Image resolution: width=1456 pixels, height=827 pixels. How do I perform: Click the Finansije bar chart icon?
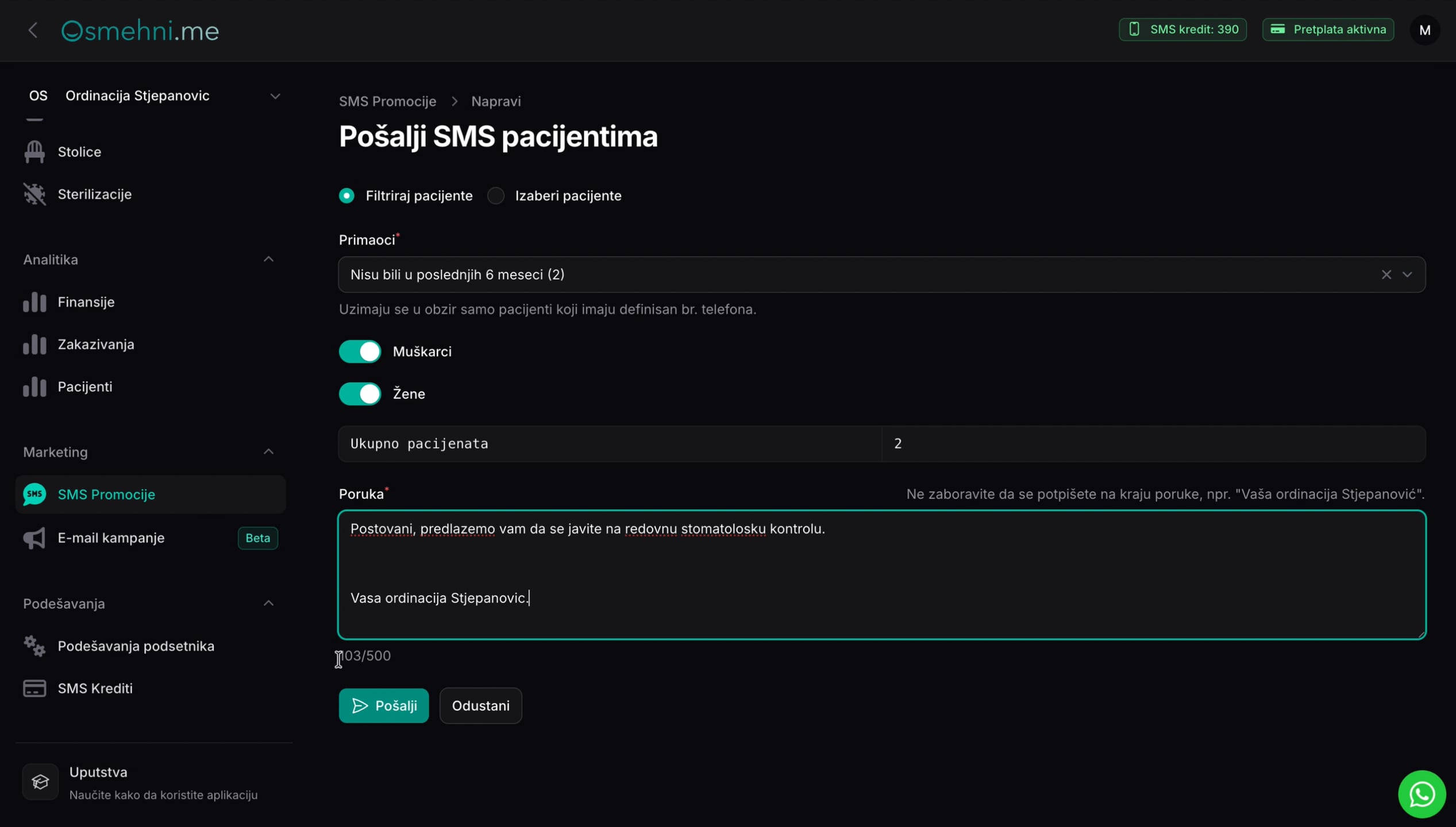[34, 302]
